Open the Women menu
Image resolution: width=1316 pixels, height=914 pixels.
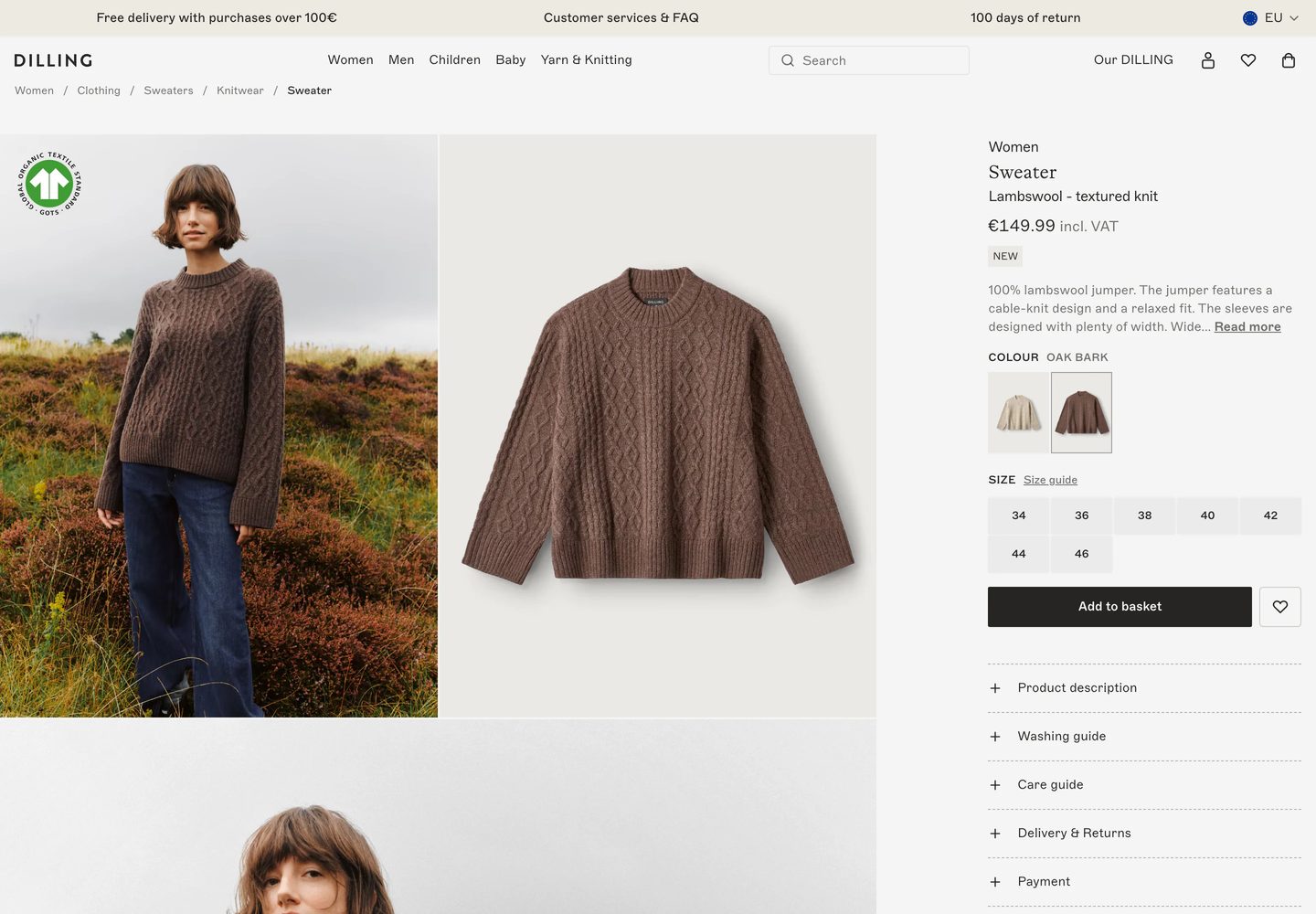[x=351, y=60]
